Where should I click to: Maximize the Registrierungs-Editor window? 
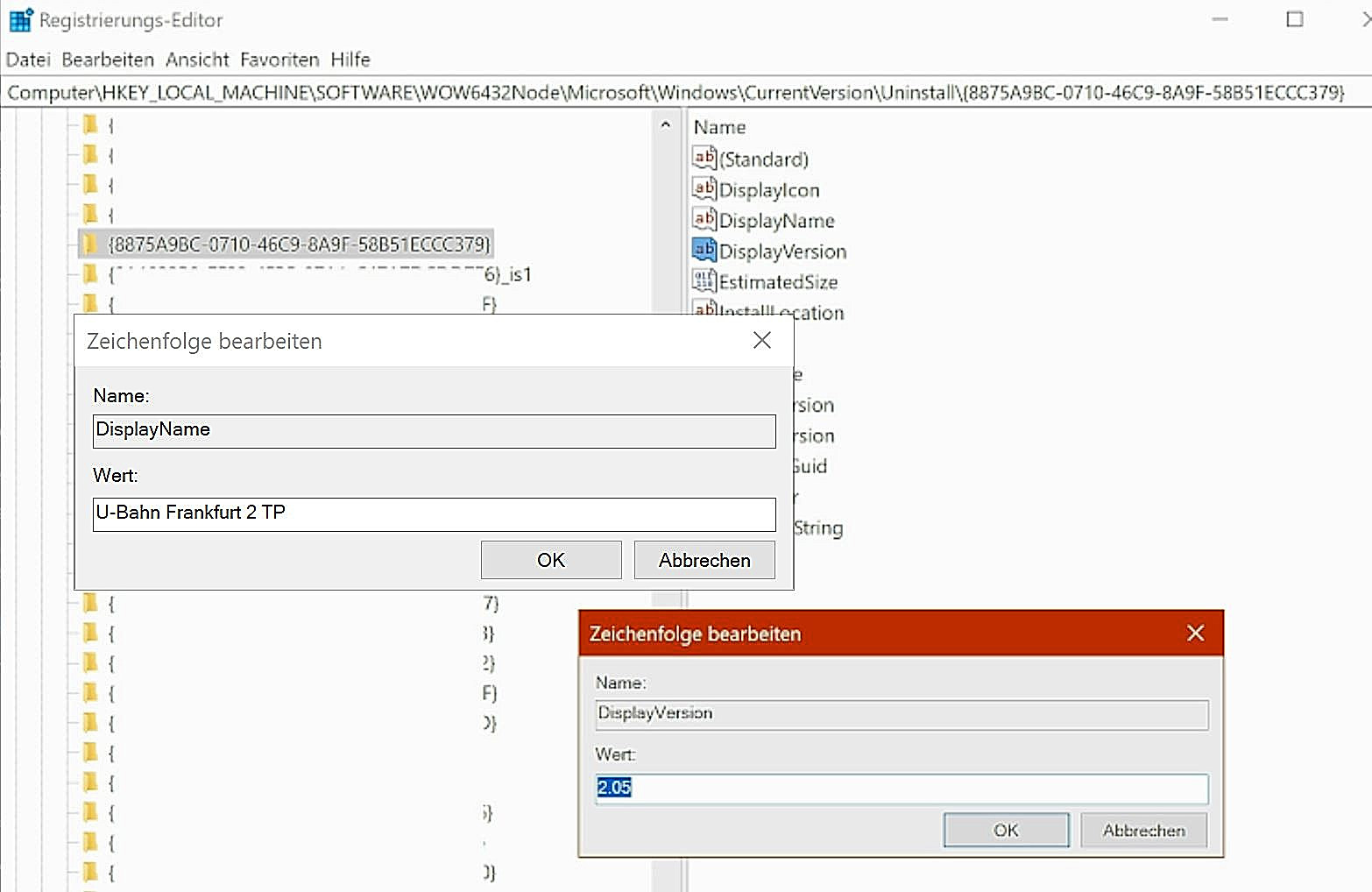click(x=1294, y=19)
